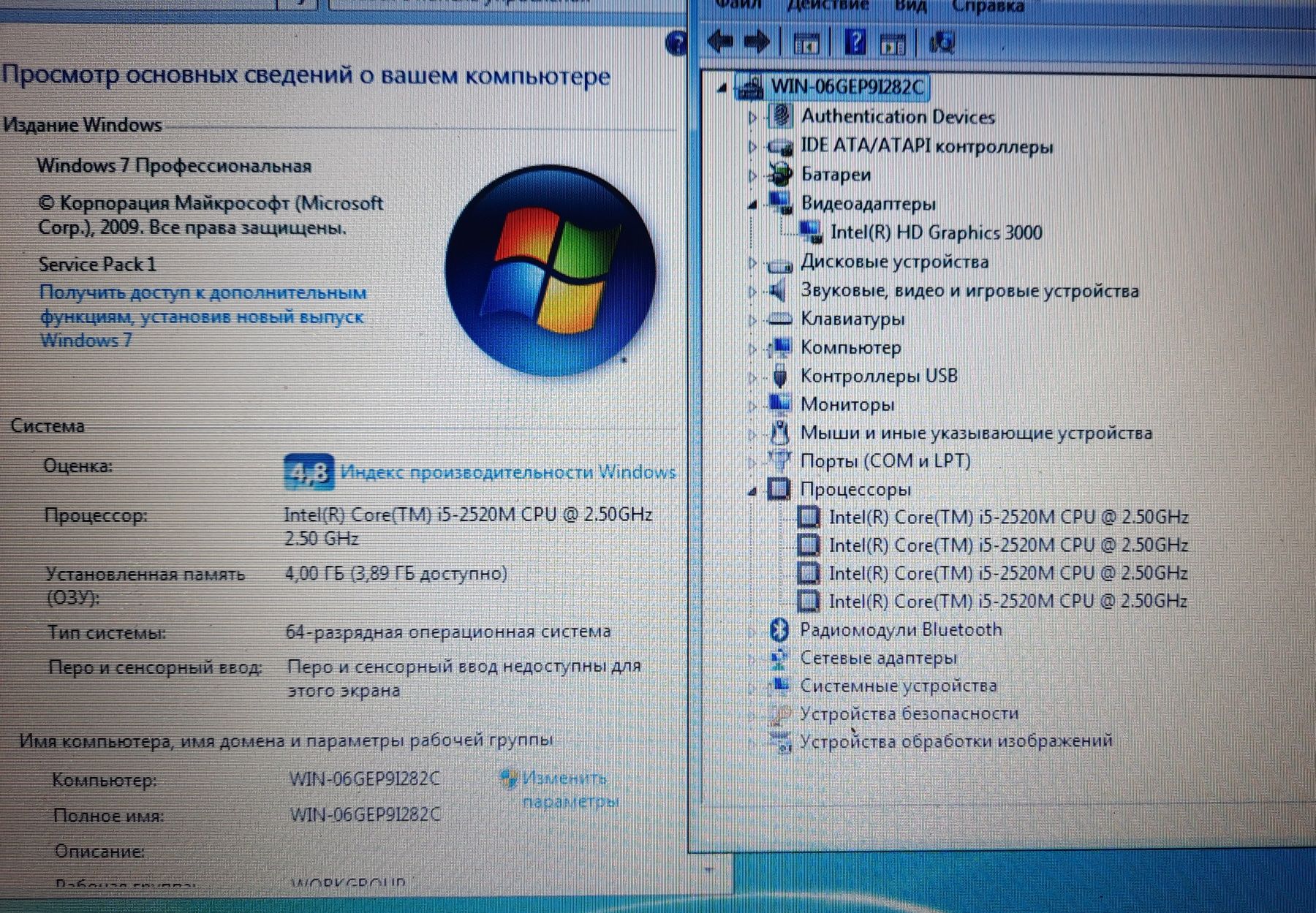Click the IDE ATA/ATAPI controllers icon
The image size is (1316, 913).
coord(779,146)
